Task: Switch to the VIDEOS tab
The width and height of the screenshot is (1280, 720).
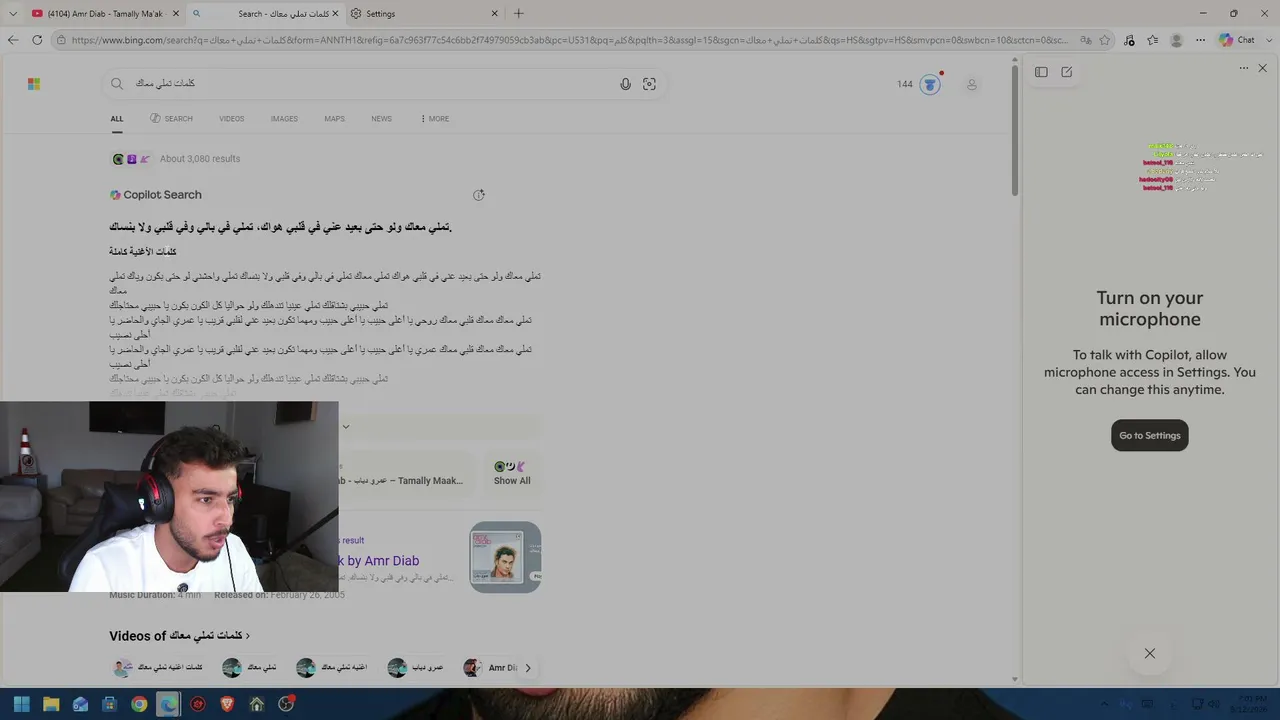Action: [231, 119]
